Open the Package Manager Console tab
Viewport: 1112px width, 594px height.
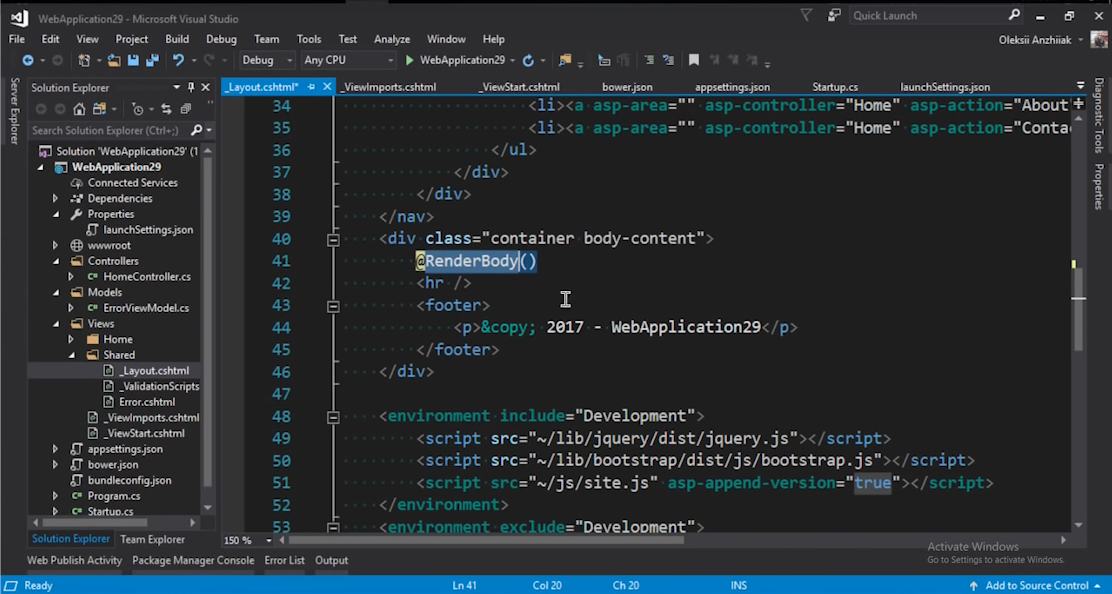coord(193,560)
